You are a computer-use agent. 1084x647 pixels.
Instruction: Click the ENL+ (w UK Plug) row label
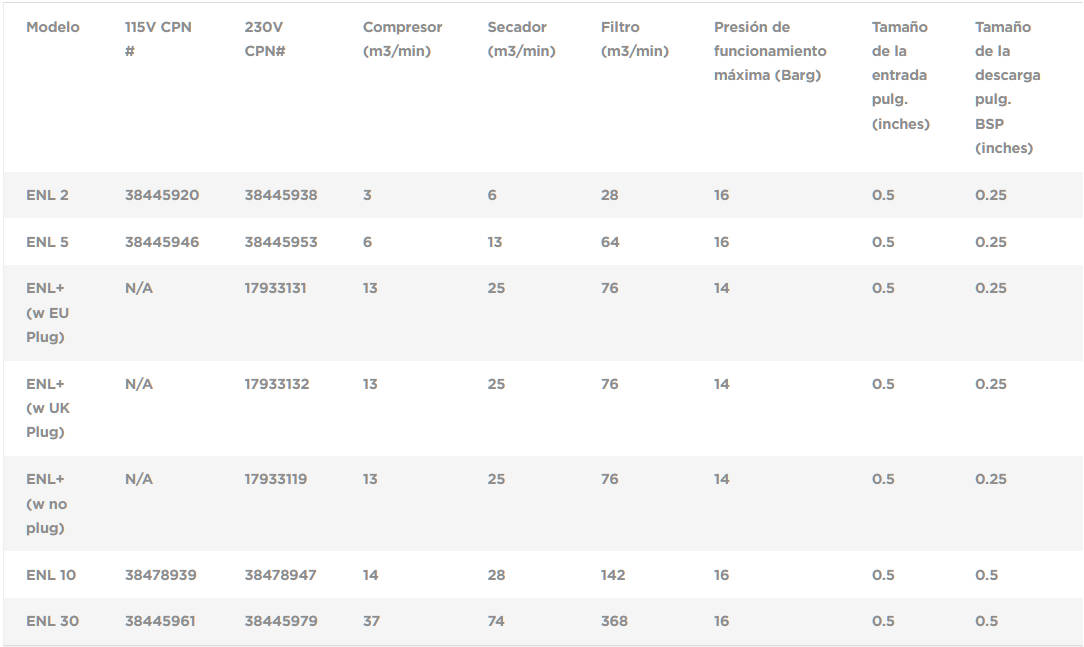(47, 408)
